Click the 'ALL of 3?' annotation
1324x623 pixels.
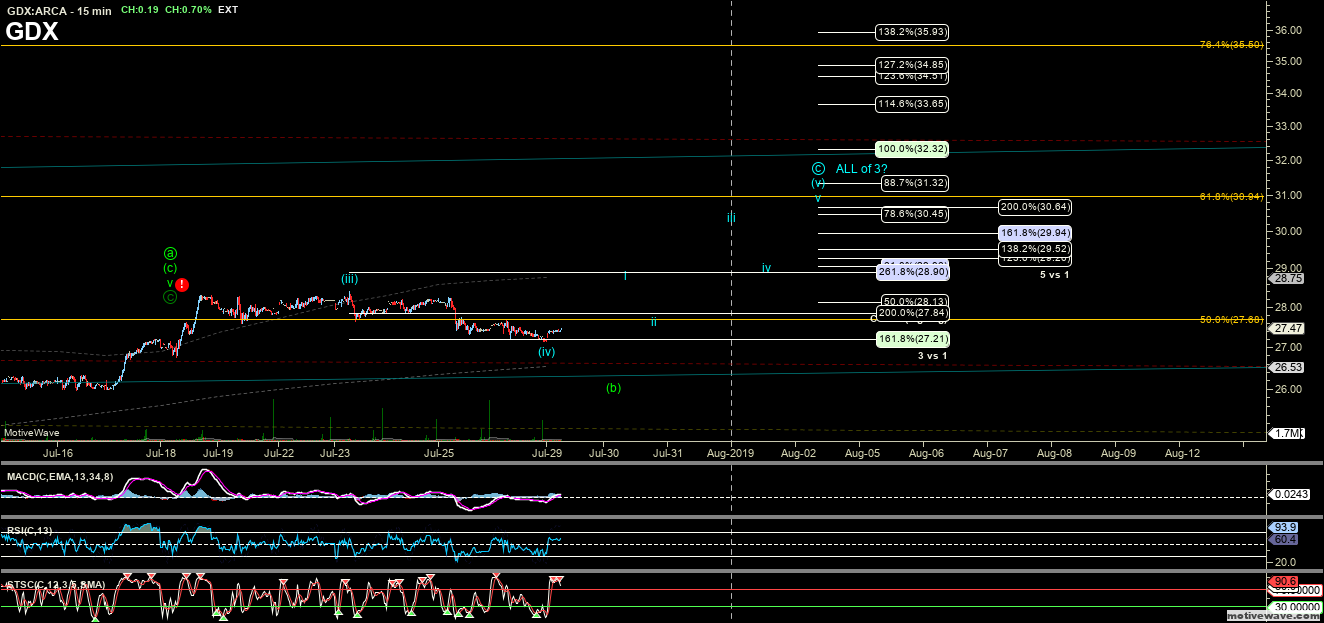[x=862, y=169]
